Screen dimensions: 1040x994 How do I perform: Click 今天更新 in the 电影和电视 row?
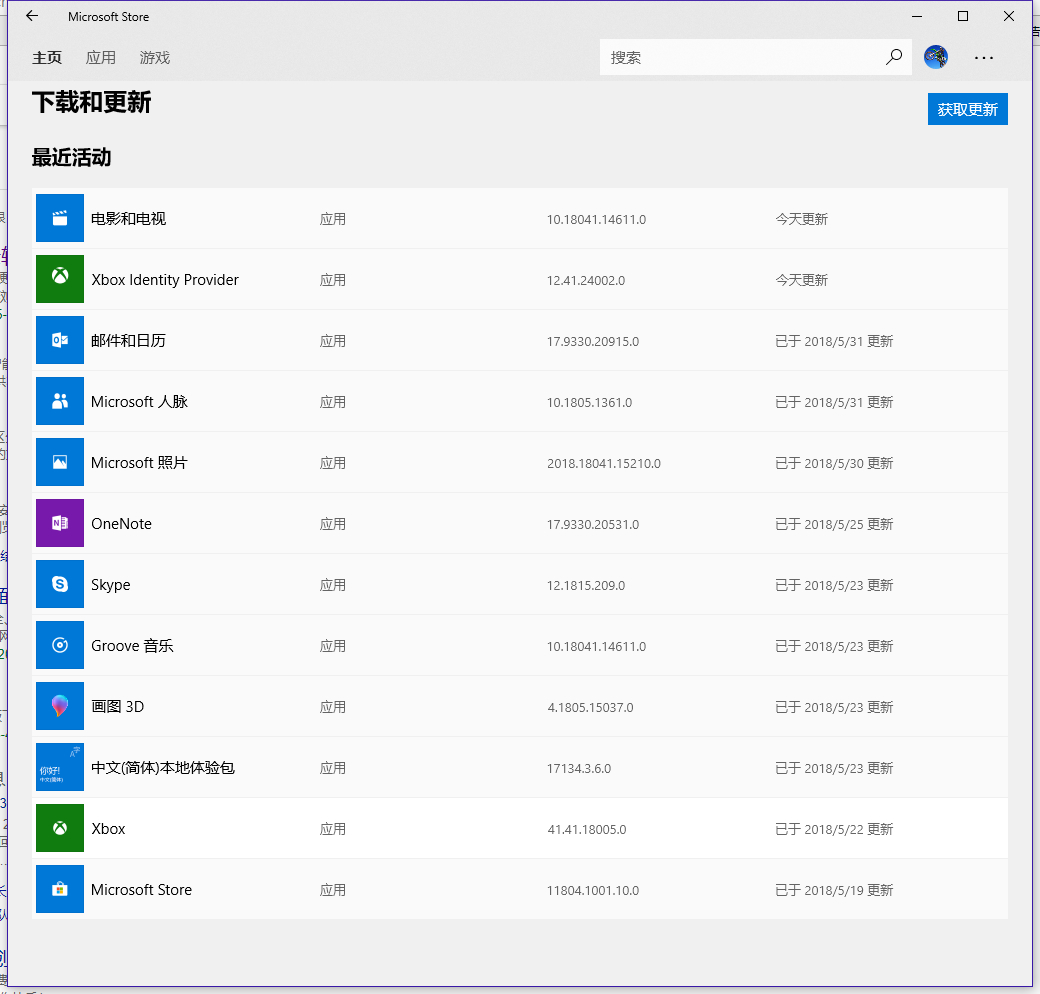(801, 219)
